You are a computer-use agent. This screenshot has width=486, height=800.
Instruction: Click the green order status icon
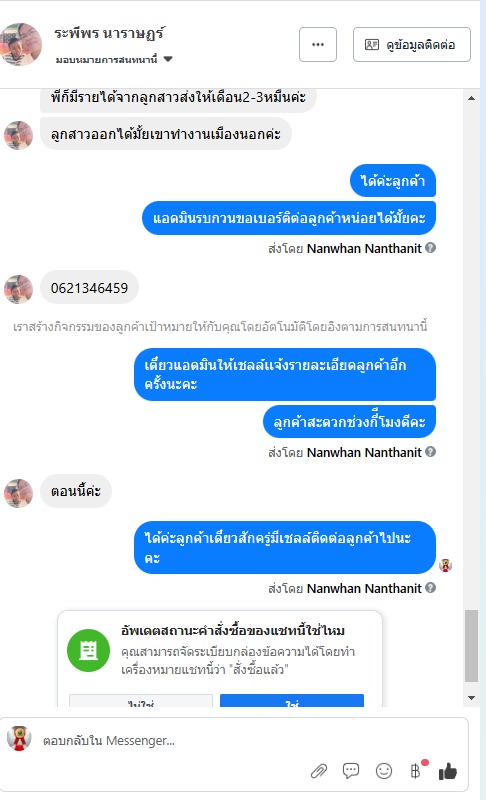pyautogui.click(x=89, y=650)
